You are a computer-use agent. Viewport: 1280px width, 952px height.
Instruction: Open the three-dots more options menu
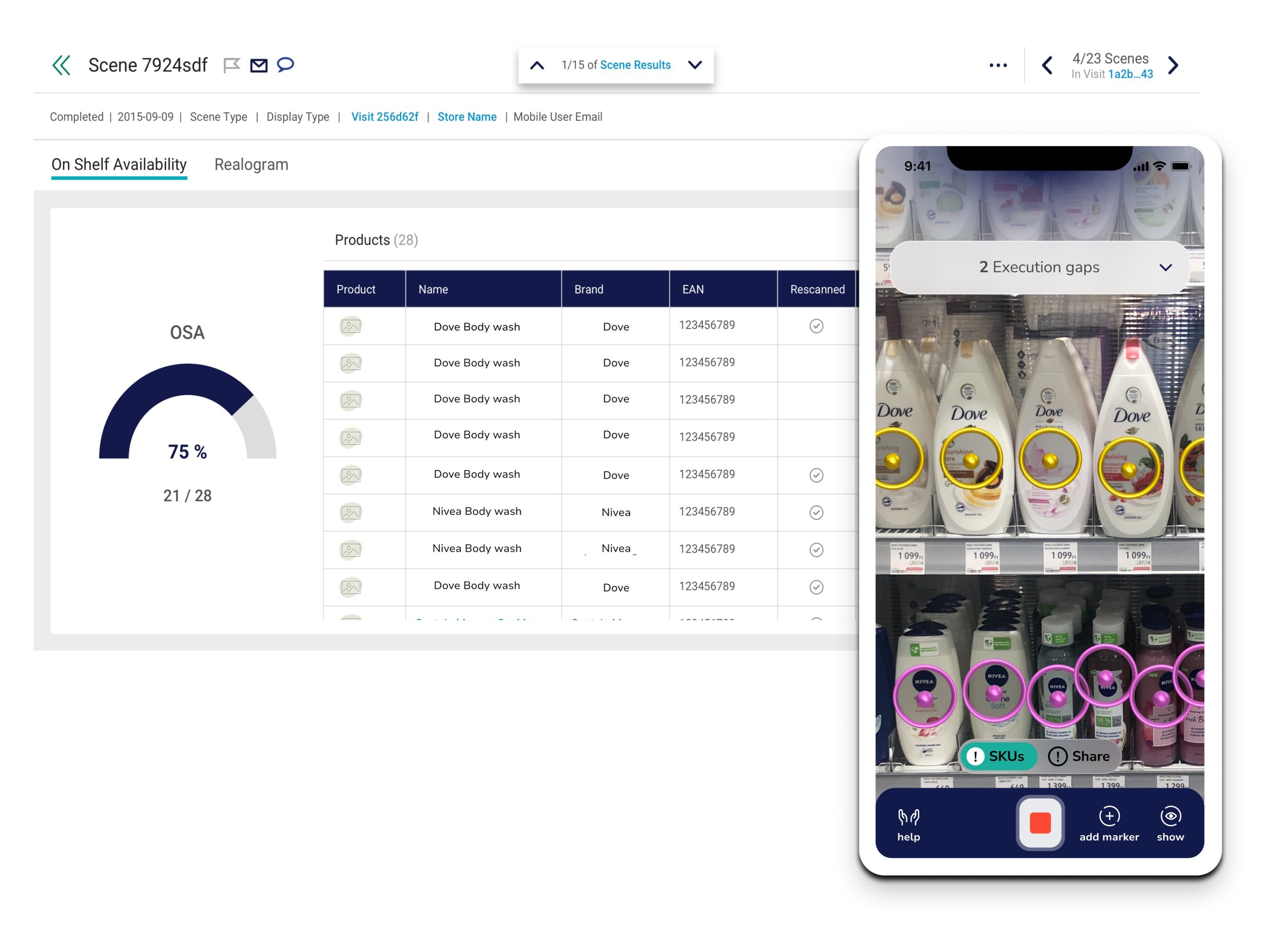pyautogui.click(x=997, y=65)
